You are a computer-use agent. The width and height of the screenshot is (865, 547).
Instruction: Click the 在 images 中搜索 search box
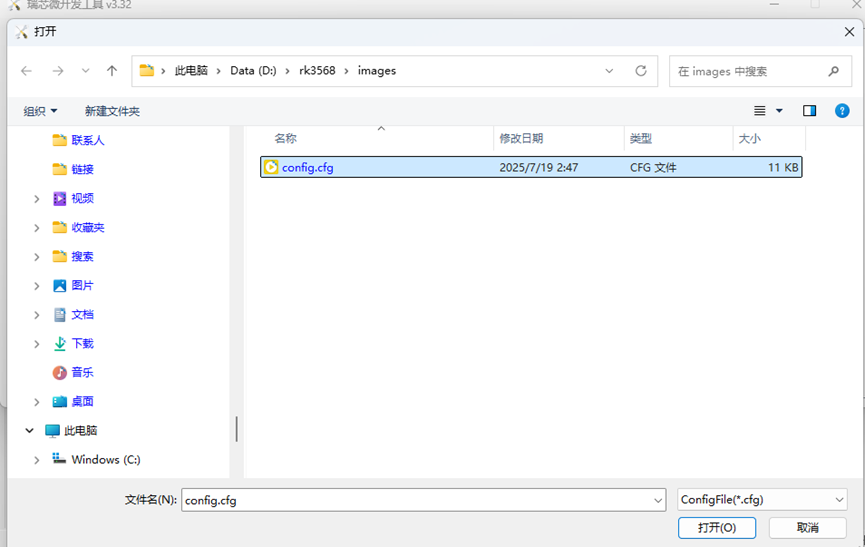[760, 71]
